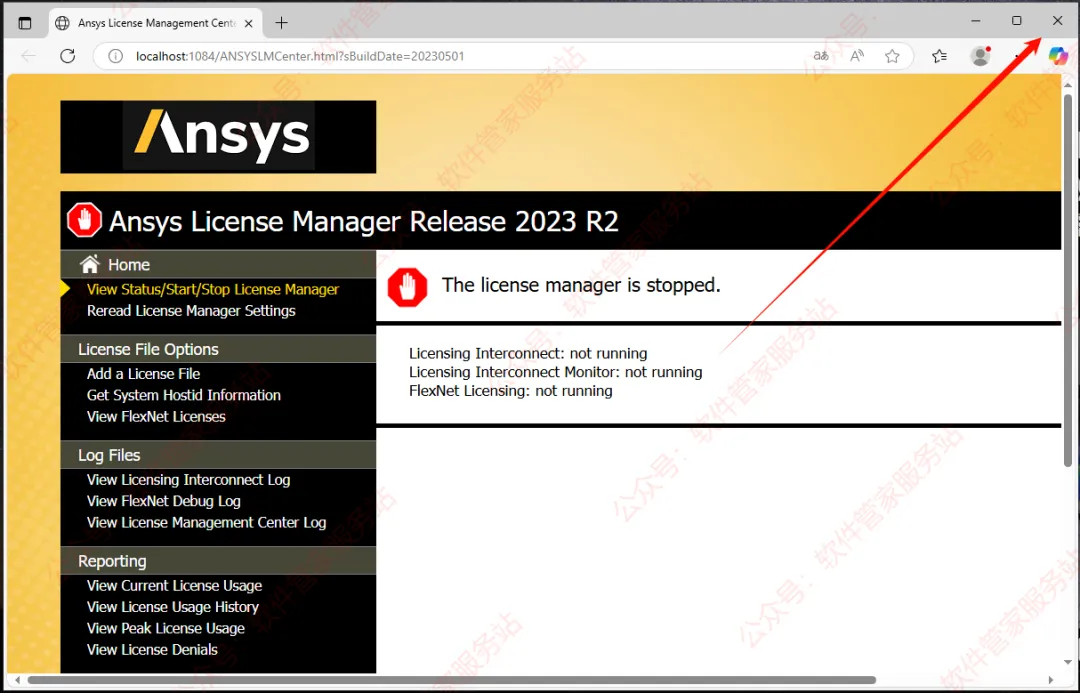
Task: Click the stop-hand icon beside stopped status
Action: (x=407, y=287)
